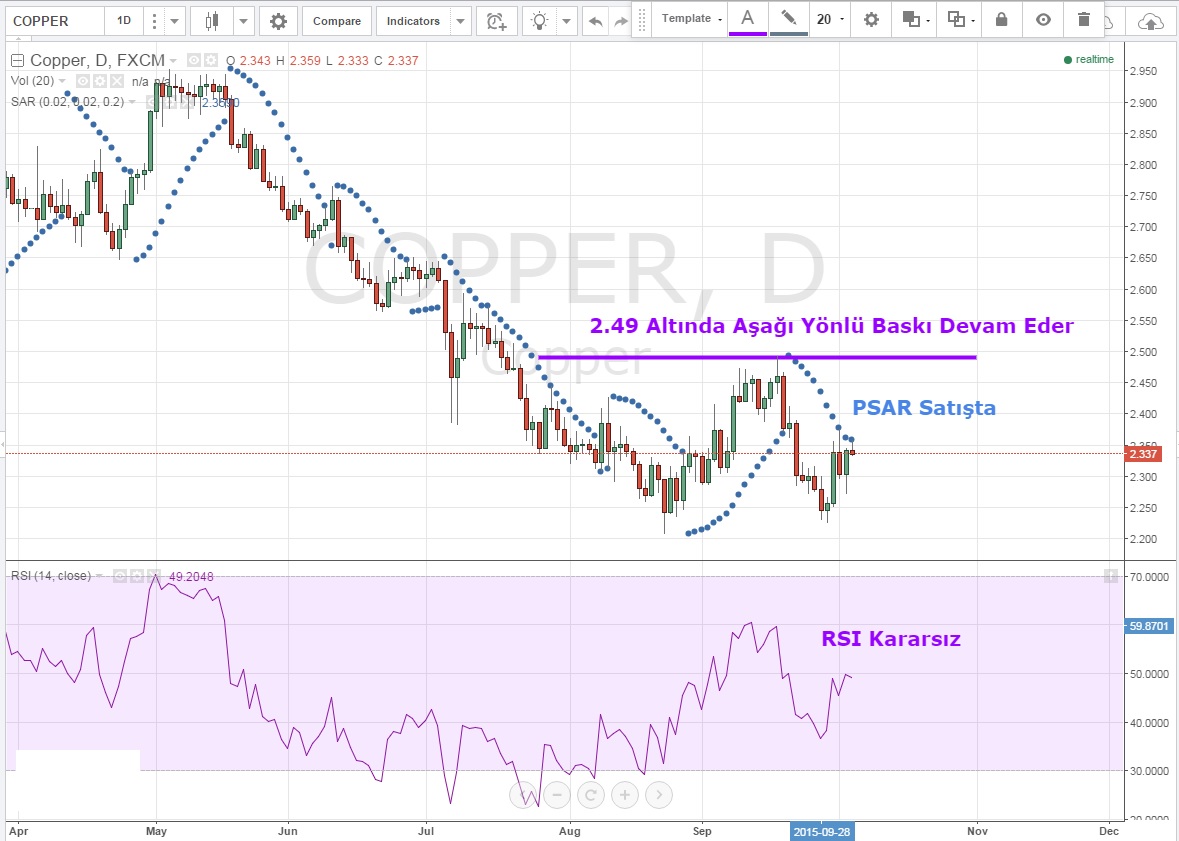1179x841 pixels.
Task: Pick text color with purple-underlined A
Action: pos(747,19)
